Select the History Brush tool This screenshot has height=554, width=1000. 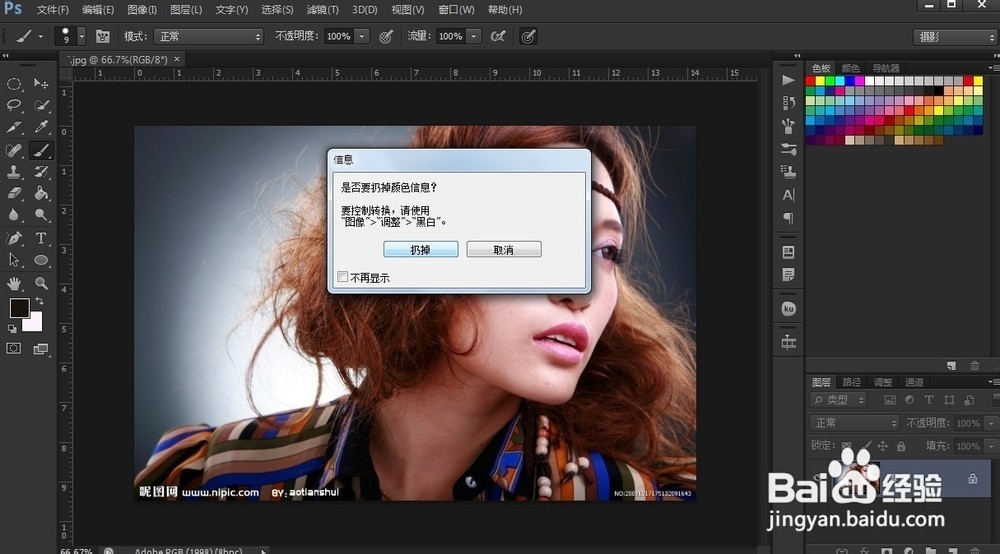[41, 171]
